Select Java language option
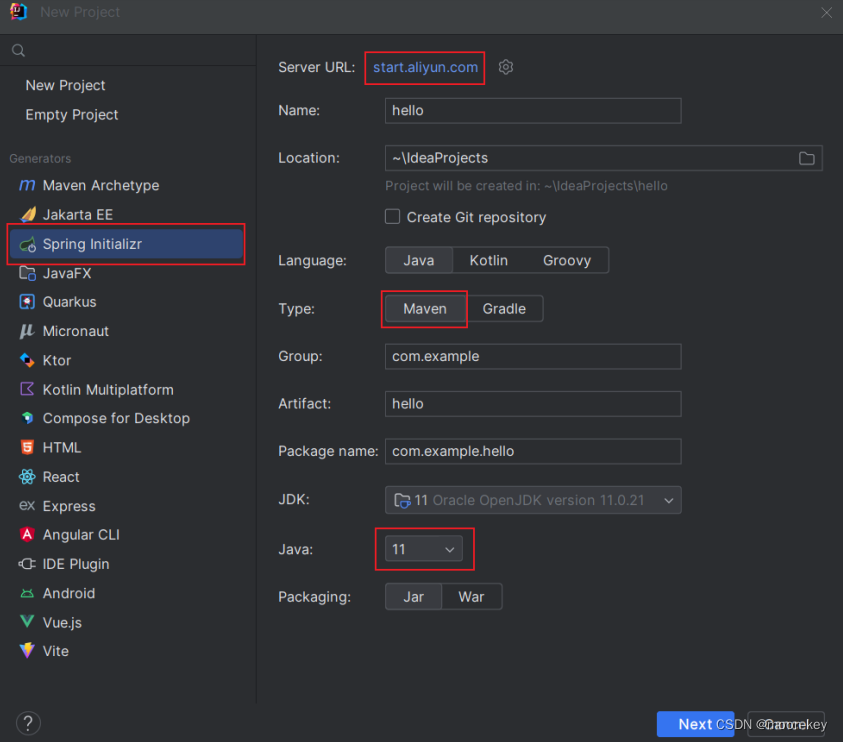 tap(419, 260)
